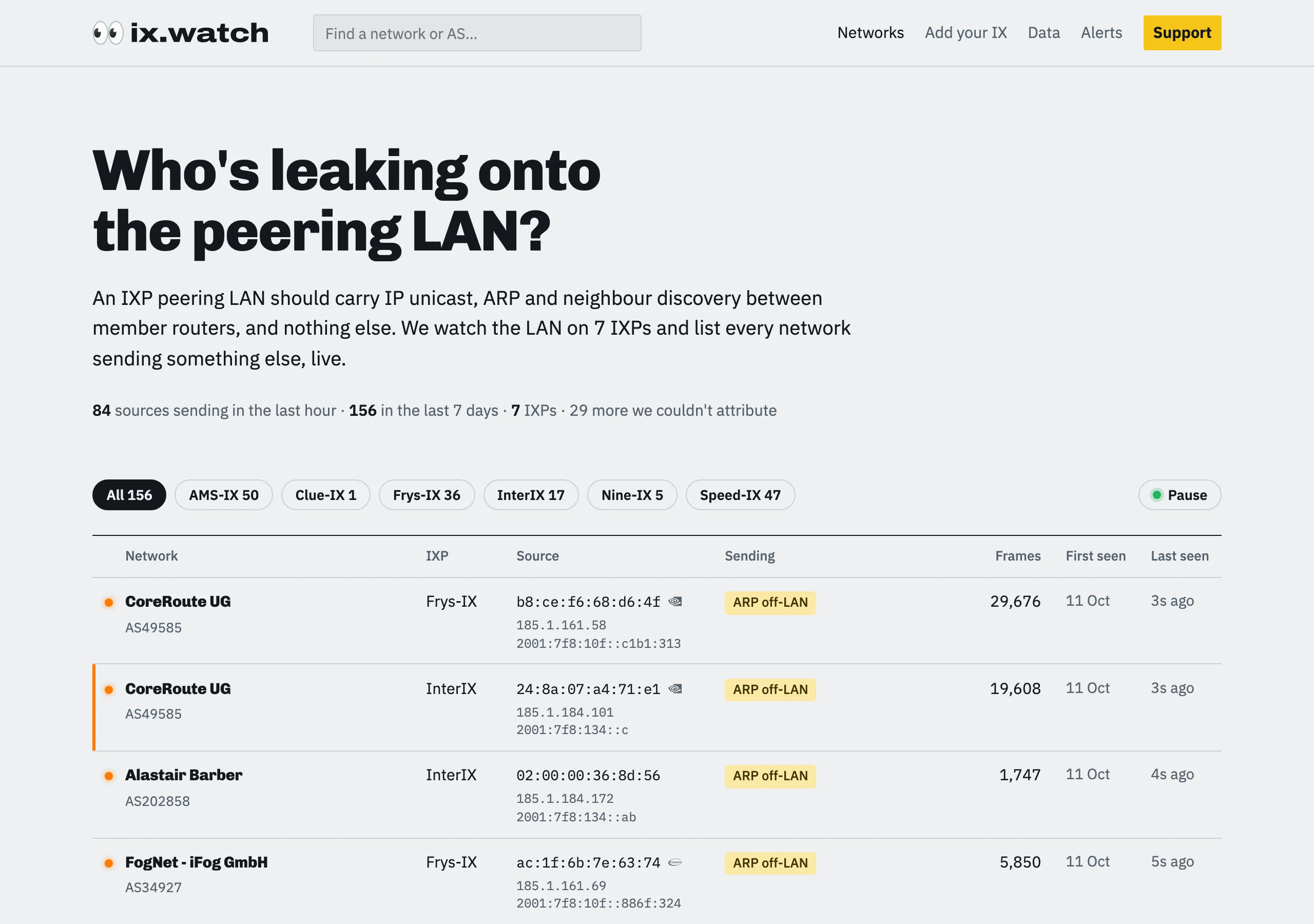Screen dimensions: 1314x924
Task: Focus the 'Find a network or AS' search box
Action: pyautogui.click(x=477, y=33)
